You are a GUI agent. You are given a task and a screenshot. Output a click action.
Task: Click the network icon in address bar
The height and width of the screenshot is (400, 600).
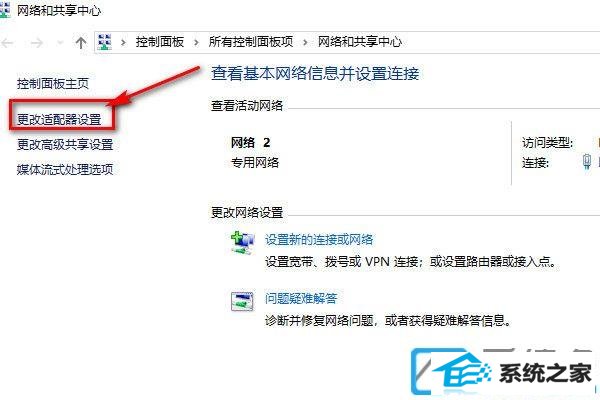click(105, 42)
